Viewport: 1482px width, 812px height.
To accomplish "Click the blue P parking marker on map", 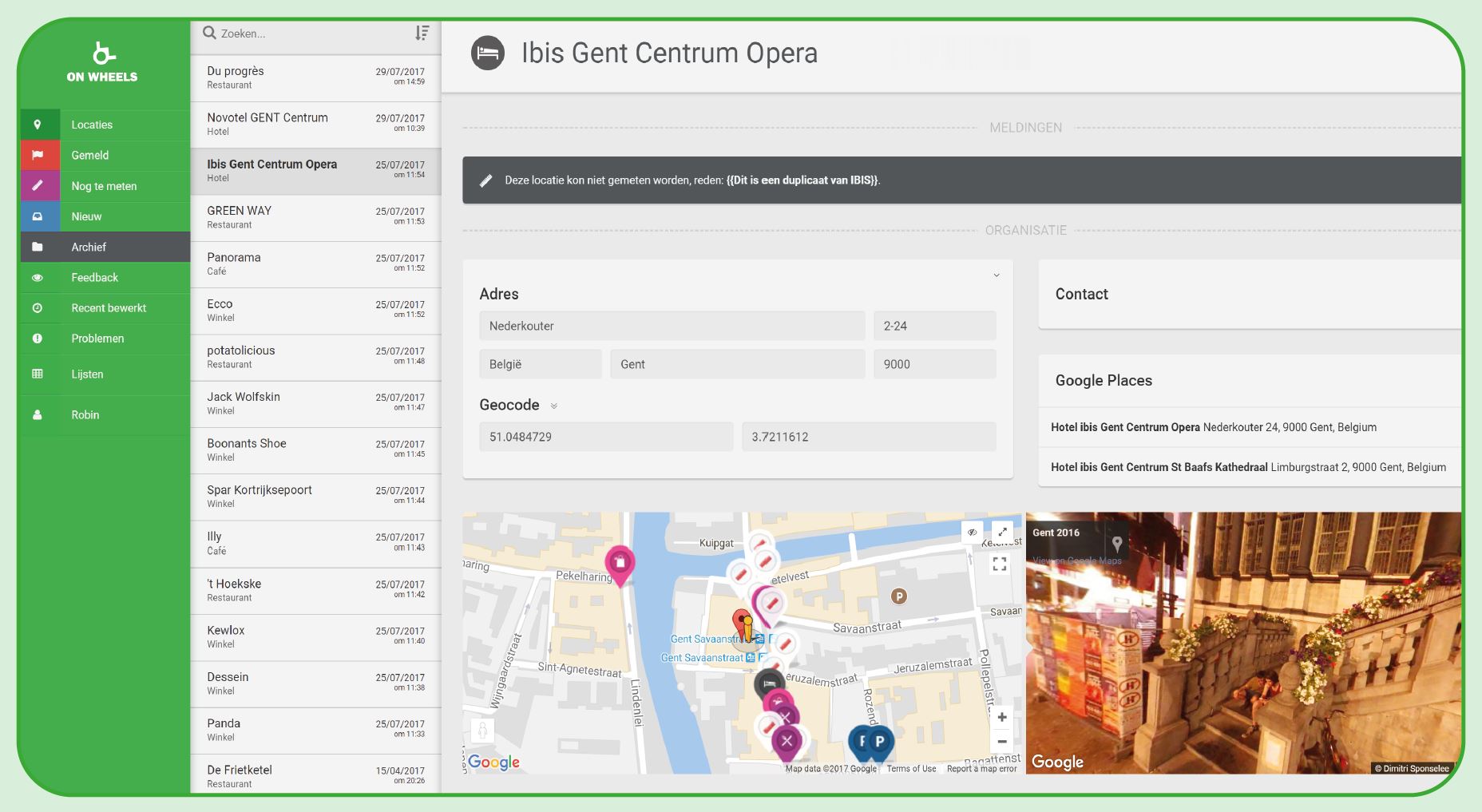I will coord(879,743).
